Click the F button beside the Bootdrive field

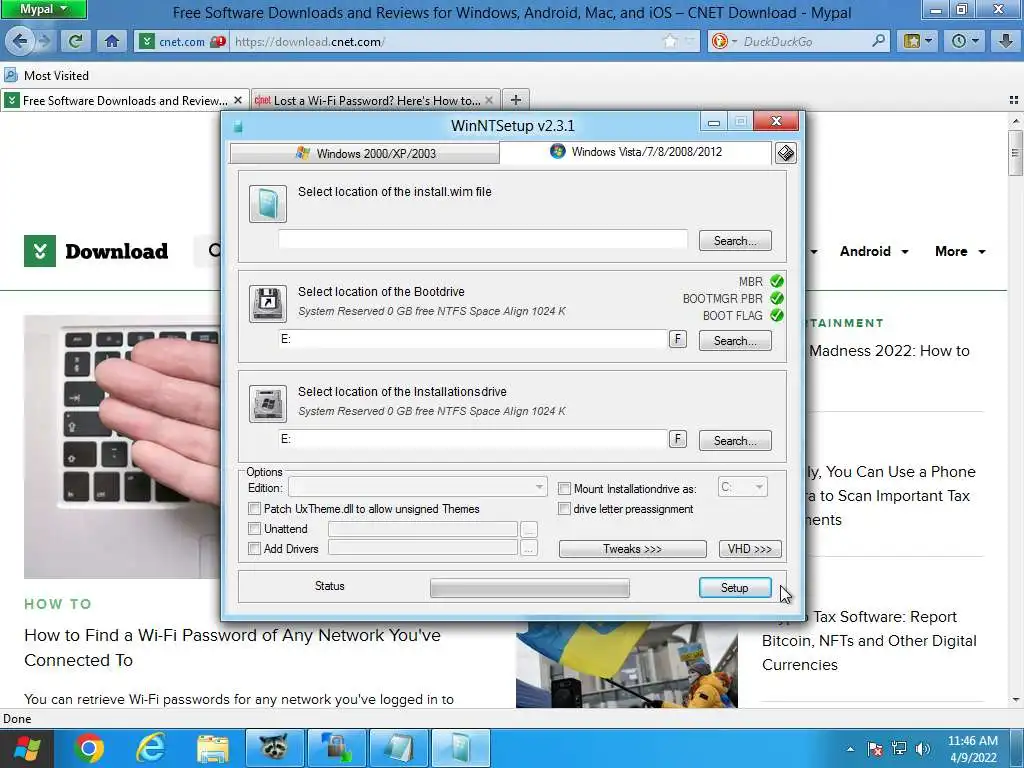tap(677, 339)
